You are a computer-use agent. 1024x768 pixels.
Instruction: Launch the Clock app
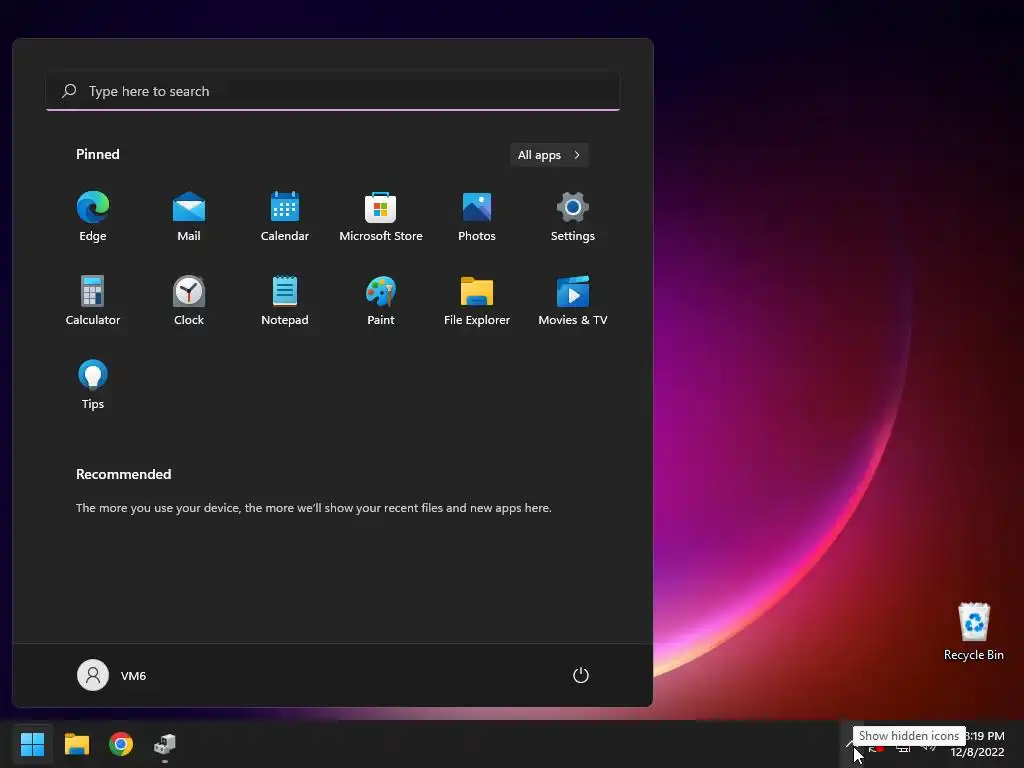(x=189, y=300)
